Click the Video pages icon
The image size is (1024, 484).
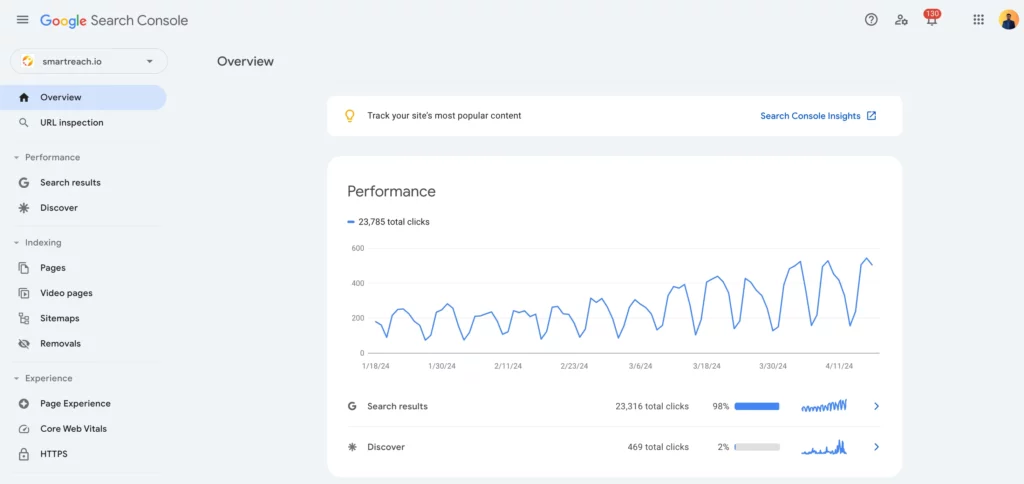[24, 293]
